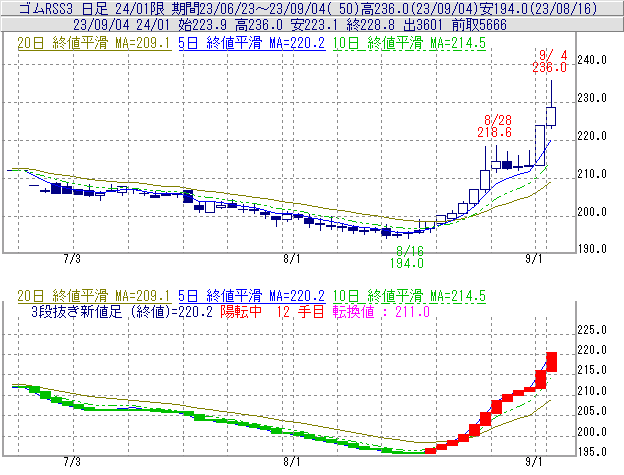Click the 3段抜き新値足 (終値)=220.2 label
The width and height of the screenshot is (624, 475).
[x=122, y=311]
